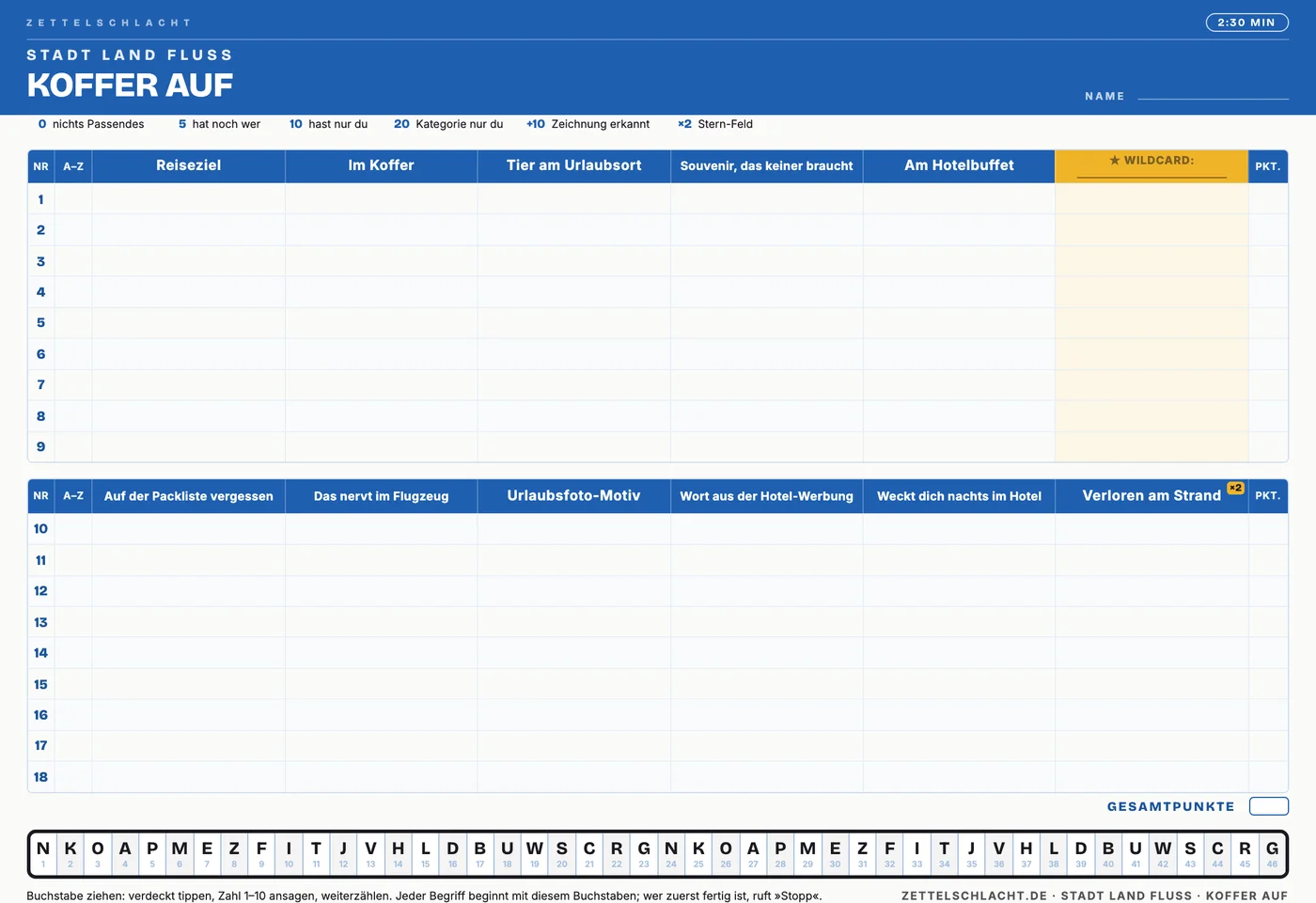Tap letter D numbered 39 in strip
Screen dimensions: 1316x903
(1081, 853)
